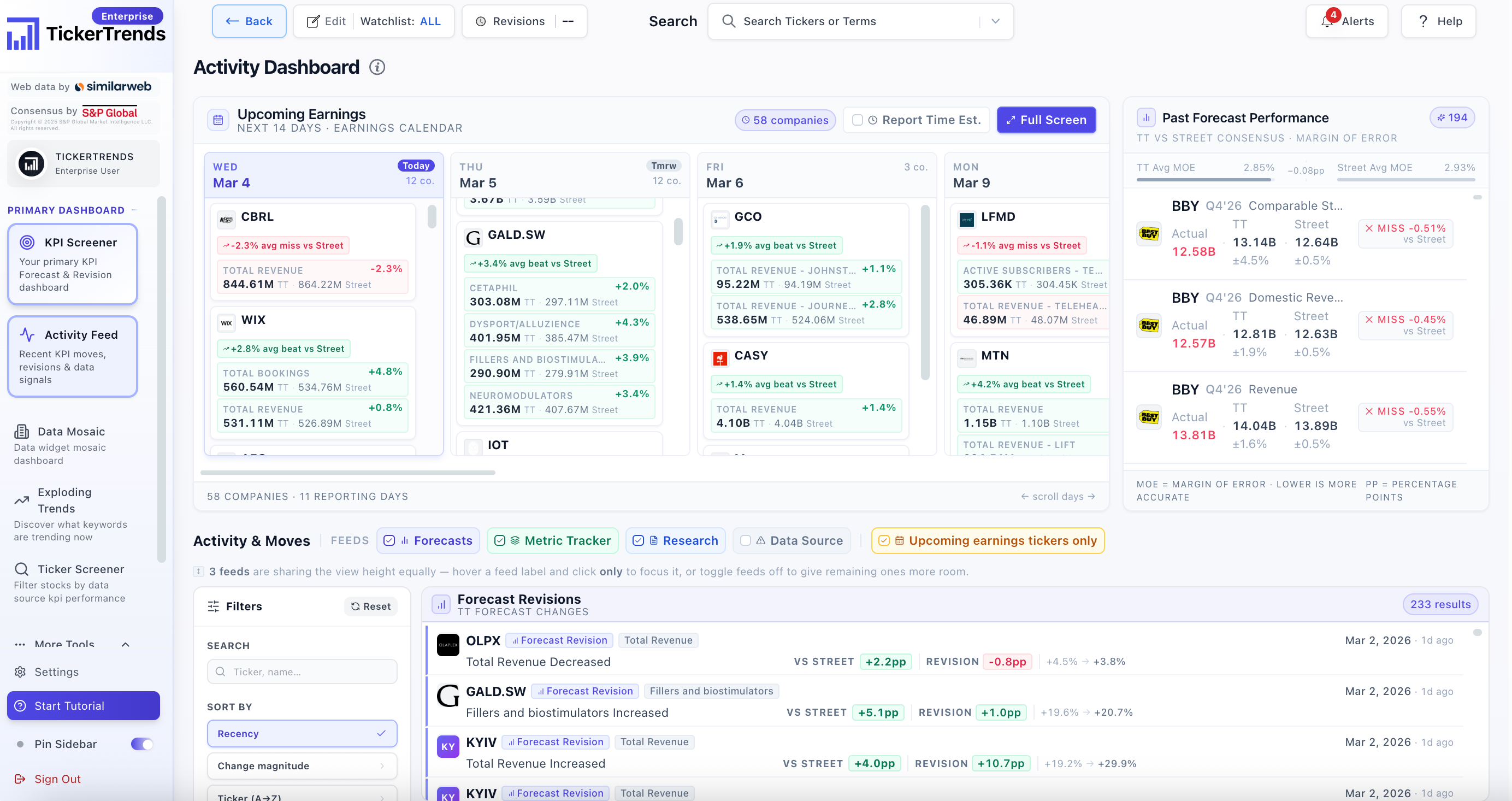Viewport: 1512px width, 801px height.
Task: Click the Ticker, name filter search field
Action: click(302, 672)
